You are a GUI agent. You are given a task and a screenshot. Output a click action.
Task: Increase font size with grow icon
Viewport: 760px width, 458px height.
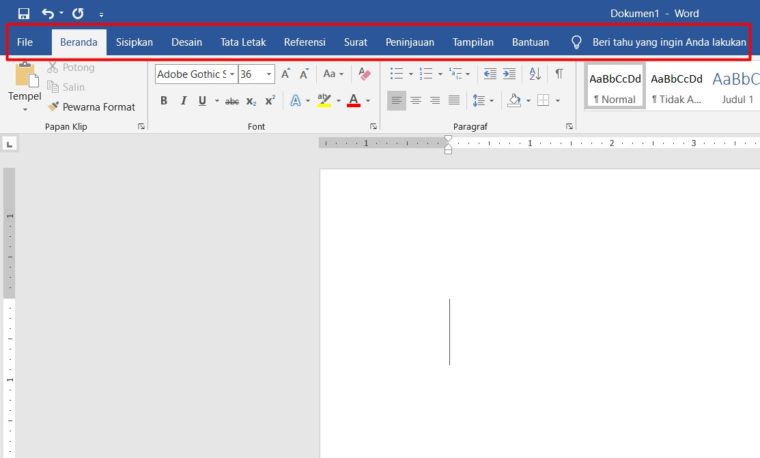point(285,74)
